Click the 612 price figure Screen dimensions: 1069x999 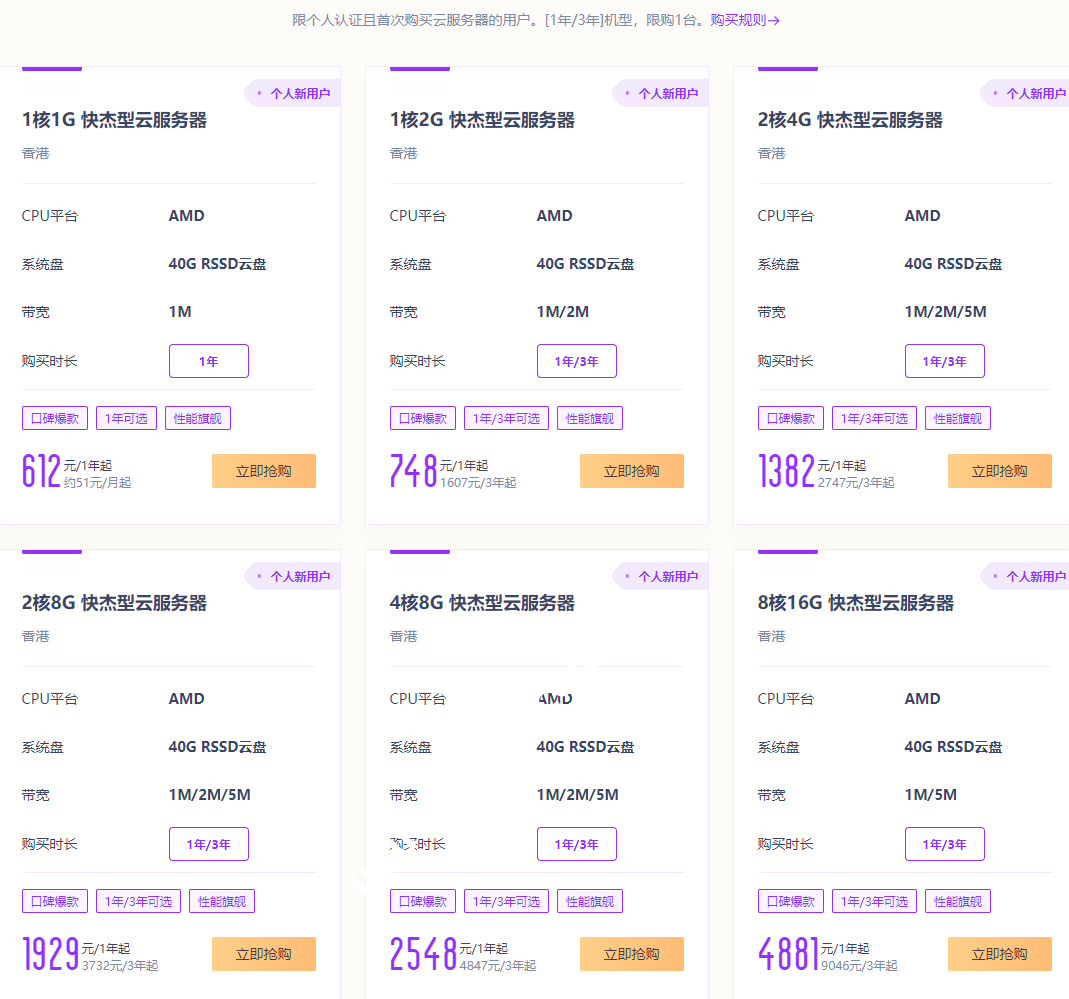coord(42,471)
